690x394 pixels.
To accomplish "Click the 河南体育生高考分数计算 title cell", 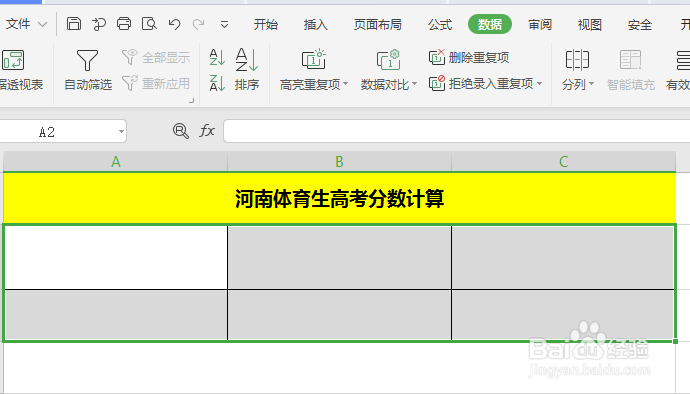I will coord(339,198).
